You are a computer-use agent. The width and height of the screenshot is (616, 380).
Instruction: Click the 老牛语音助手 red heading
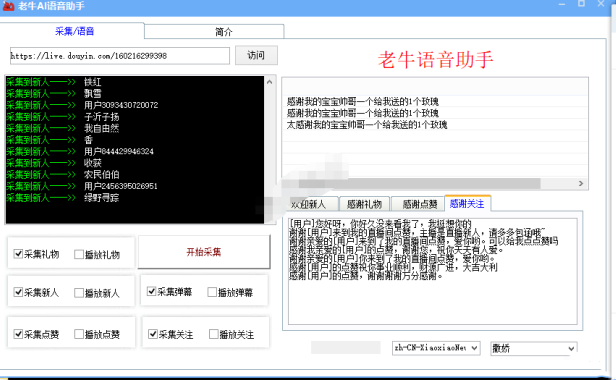point(435,60)
